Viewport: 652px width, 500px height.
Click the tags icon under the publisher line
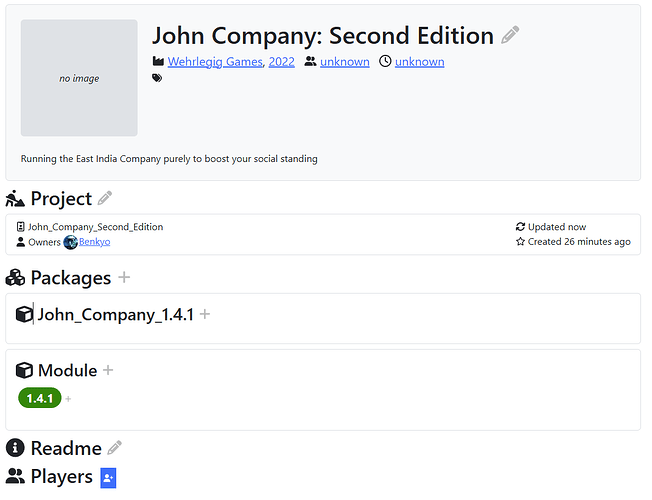pos(157,78)
